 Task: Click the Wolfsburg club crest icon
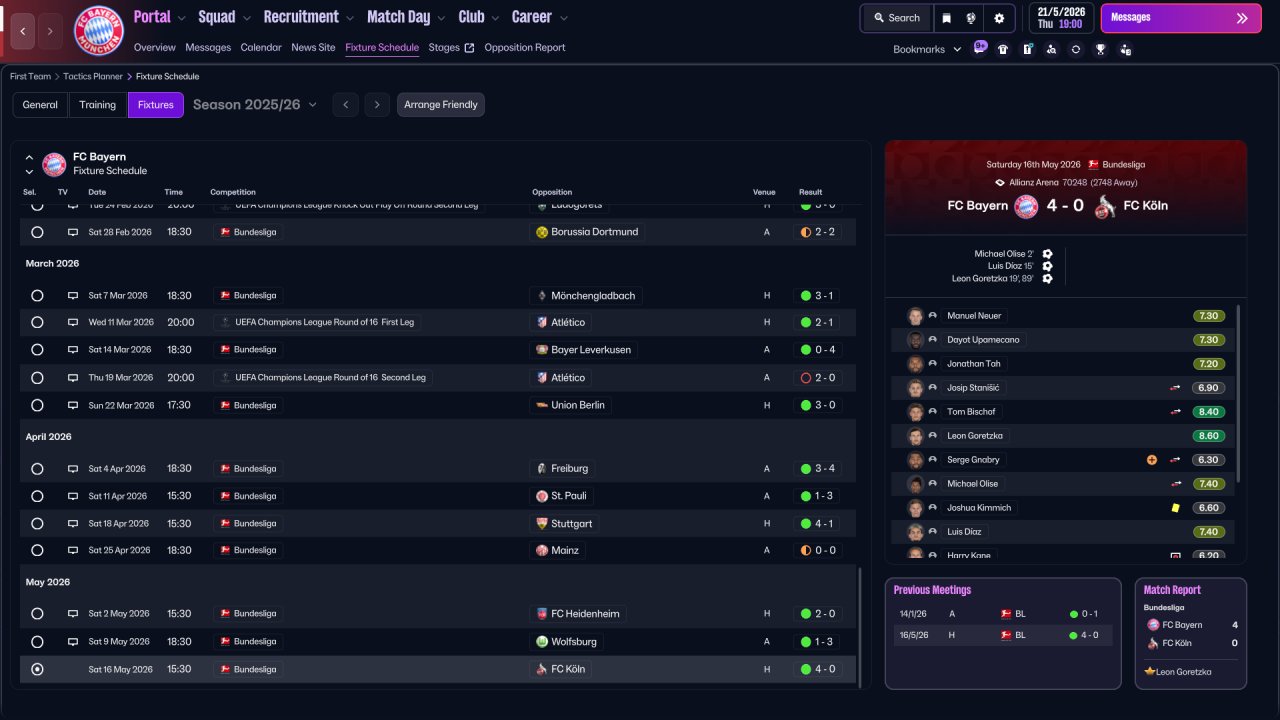(542, 641)
